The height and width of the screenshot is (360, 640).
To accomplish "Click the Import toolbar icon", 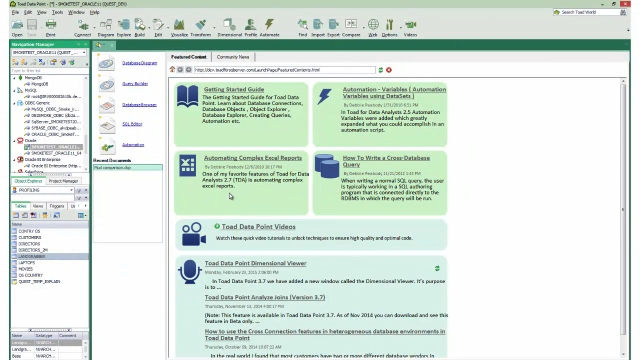I will click(x=318, y=25).
